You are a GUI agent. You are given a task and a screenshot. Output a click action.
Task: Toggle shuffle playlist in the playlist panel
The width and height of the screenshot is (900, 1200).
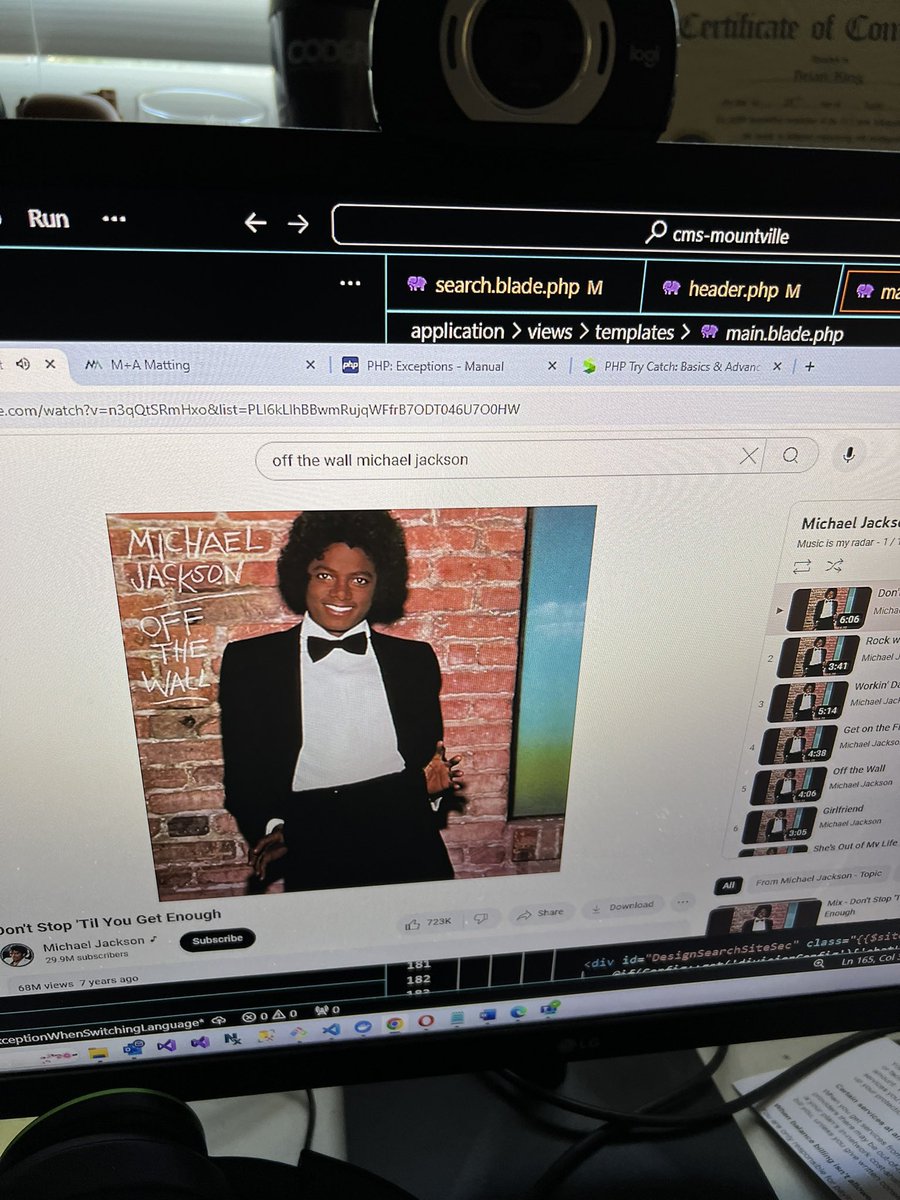coord(833,566)
